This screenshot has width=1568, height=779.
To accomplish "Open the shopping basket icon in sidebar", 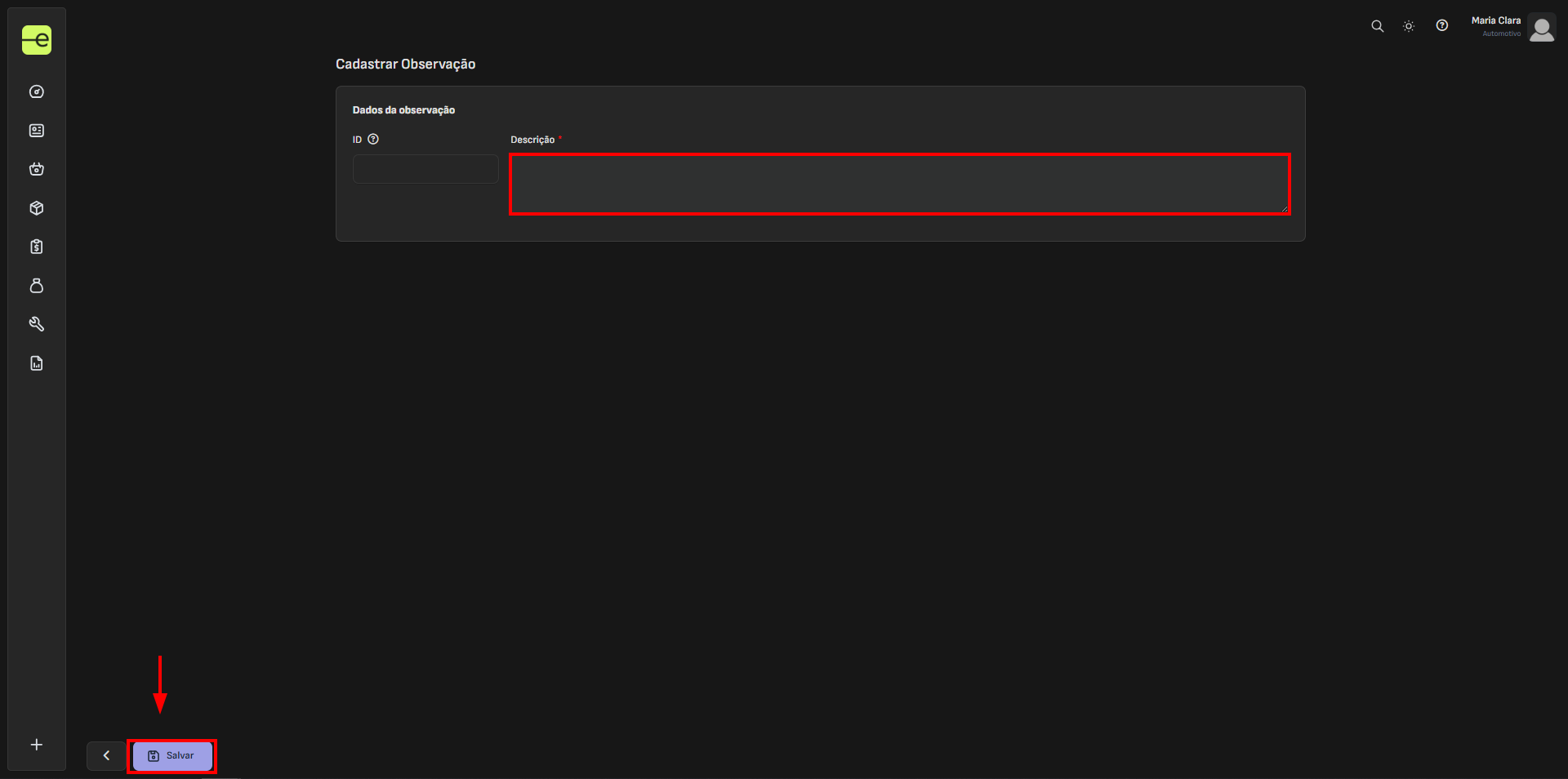I will coord(37,169).
